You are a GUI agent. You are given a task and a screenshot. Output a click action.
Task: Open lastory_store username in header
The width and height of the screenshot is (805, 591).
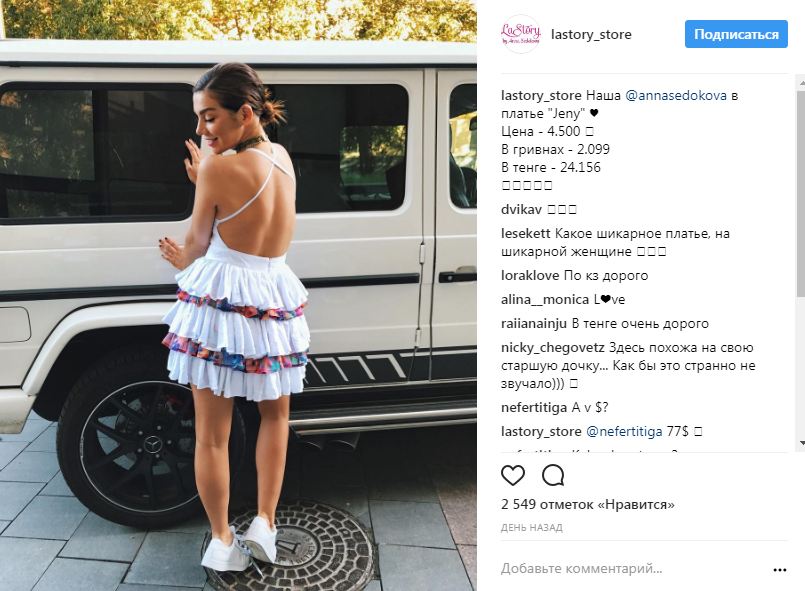click(x=591, y=34)
